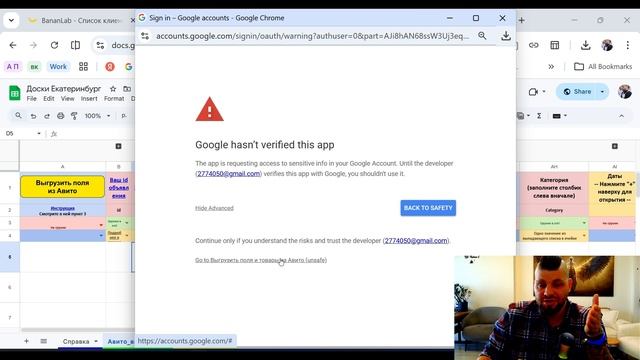
Task: Open the Yandex bookmark icon
Action: [110, 67]
